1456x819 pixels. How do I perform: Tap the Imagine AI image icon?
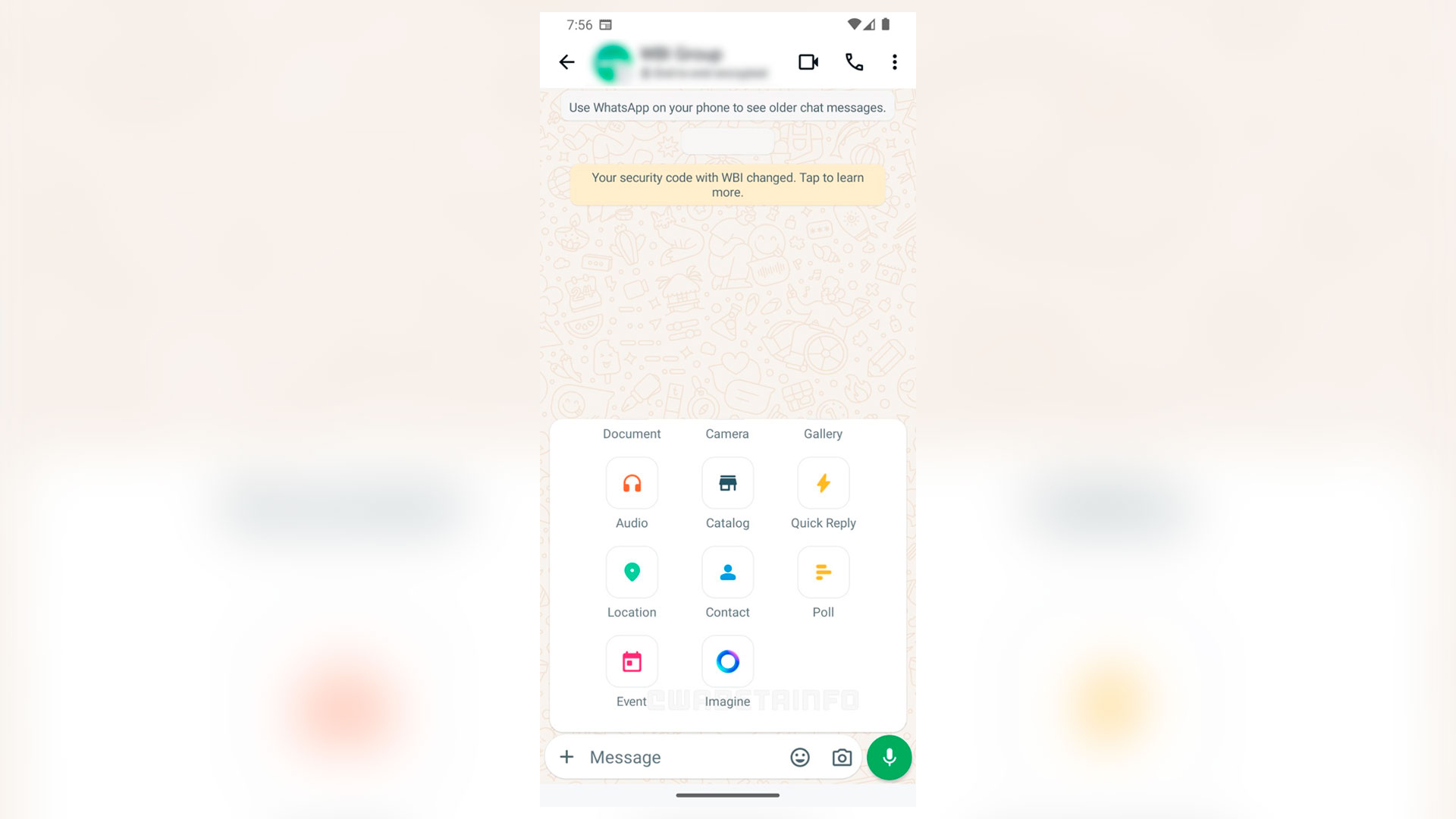pos(727,661)
